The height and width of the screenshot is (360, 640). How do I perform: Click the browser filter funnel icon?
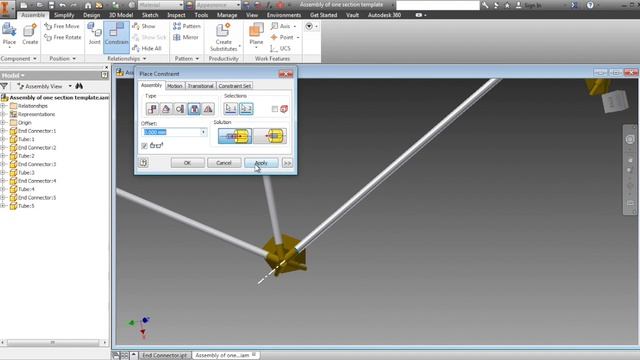(4, 86)
